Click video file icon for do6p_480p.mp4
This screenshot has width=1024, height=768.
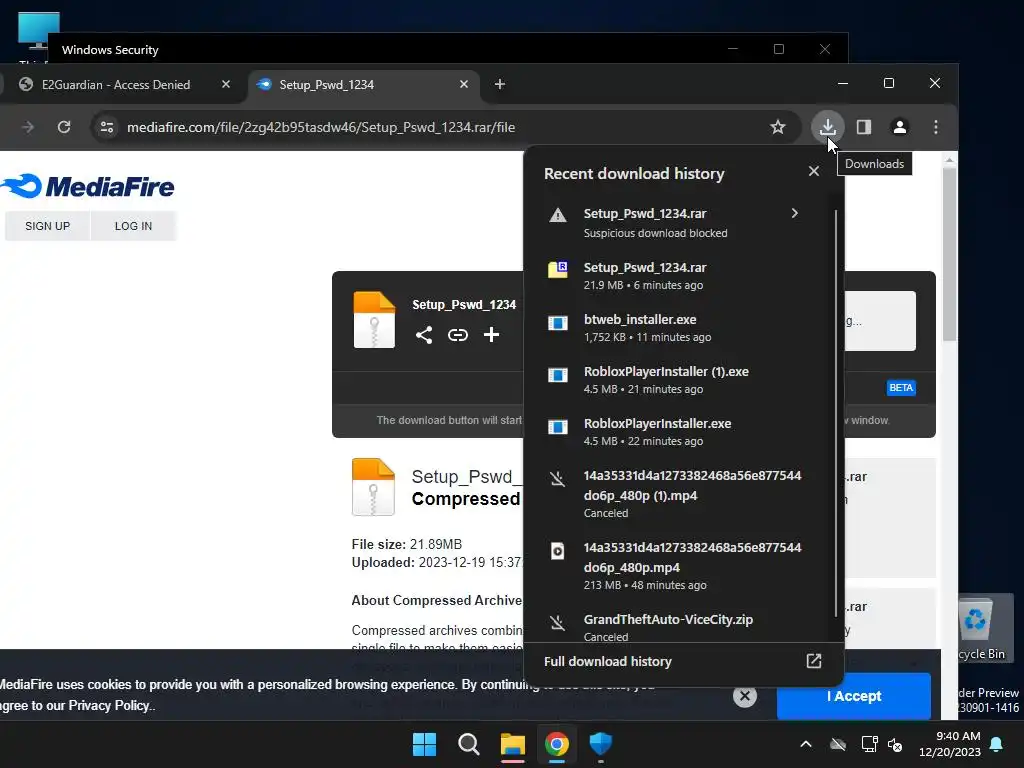pos(558,551)
